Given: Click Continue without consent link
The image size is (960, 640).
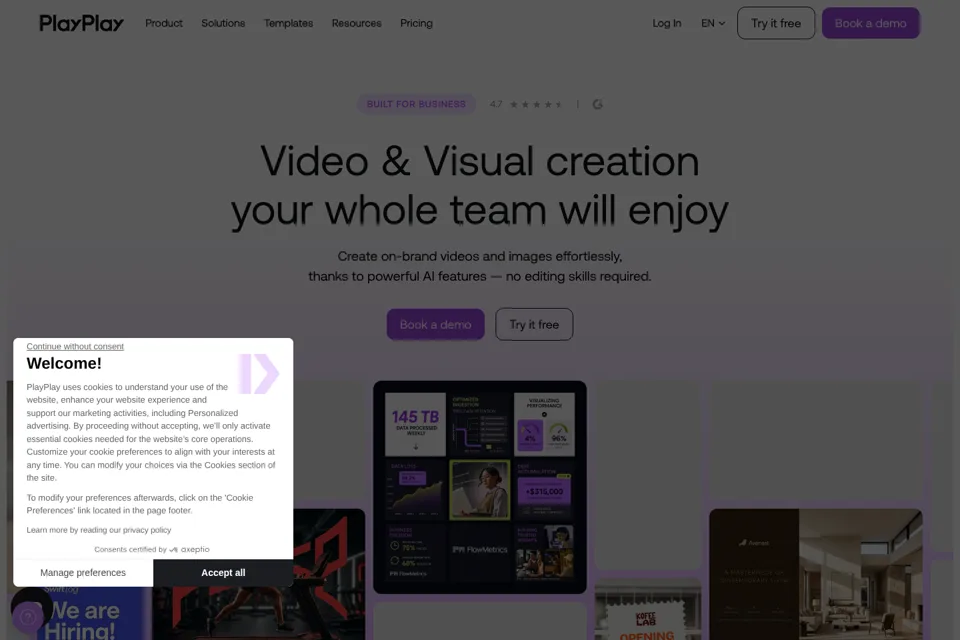Looking at the screenshot, I should click(x=75, y=346).
